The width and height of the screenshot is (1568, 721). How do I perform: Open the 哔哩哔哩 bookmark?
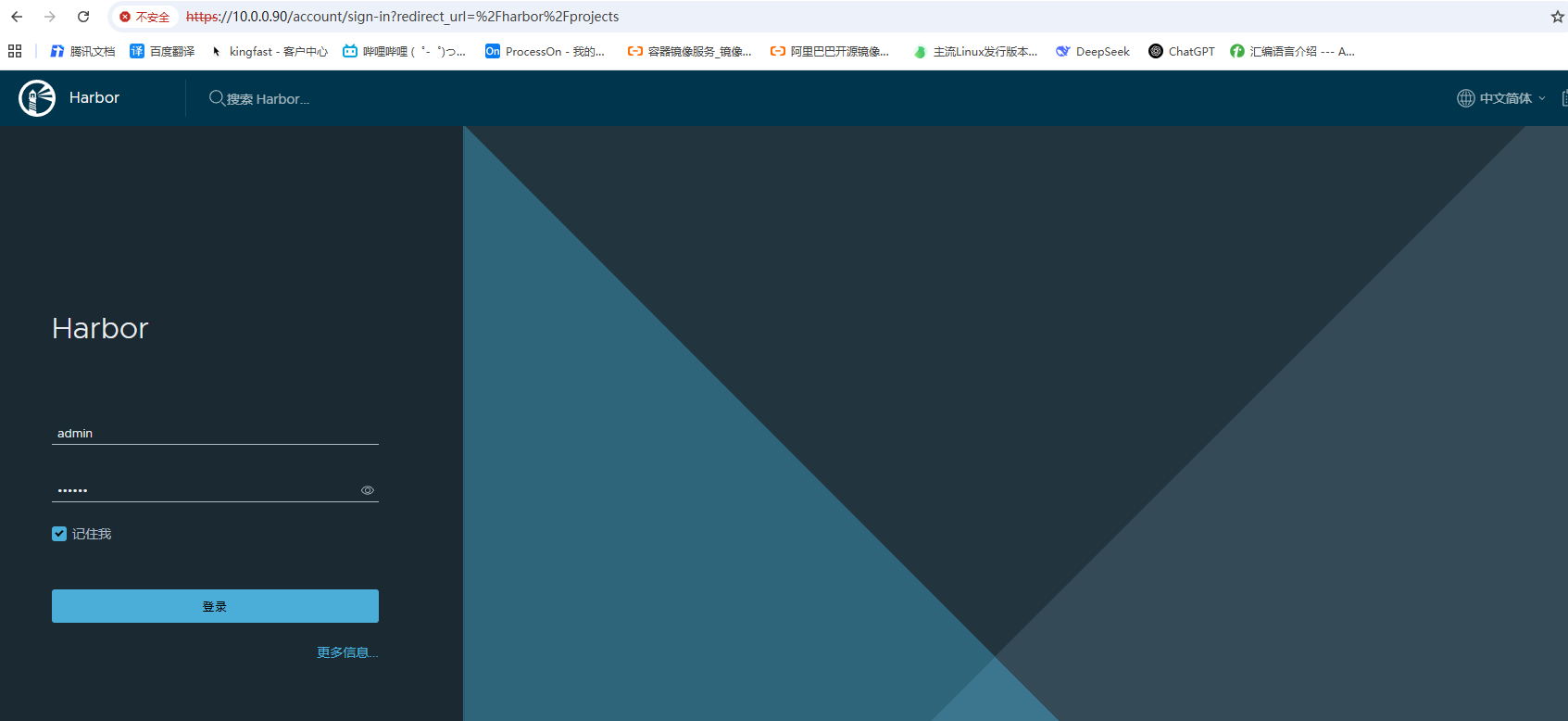(x=404, y=51)
